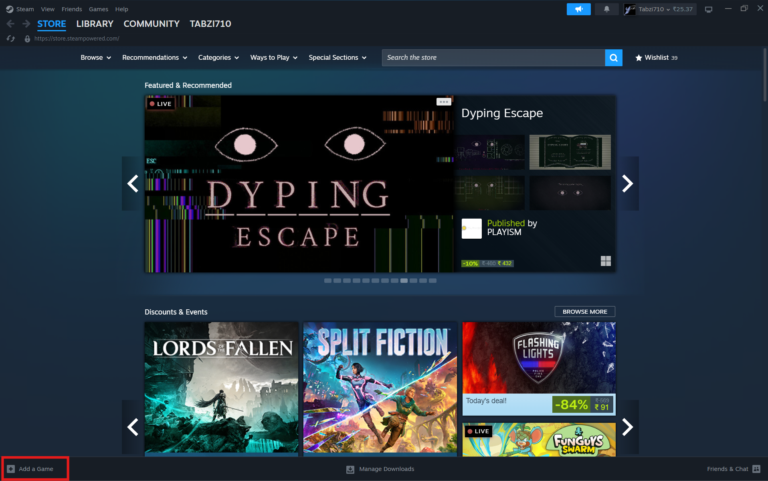Open the Friends menu
Viewport: 768px width, 481px height.
(72, 9)
